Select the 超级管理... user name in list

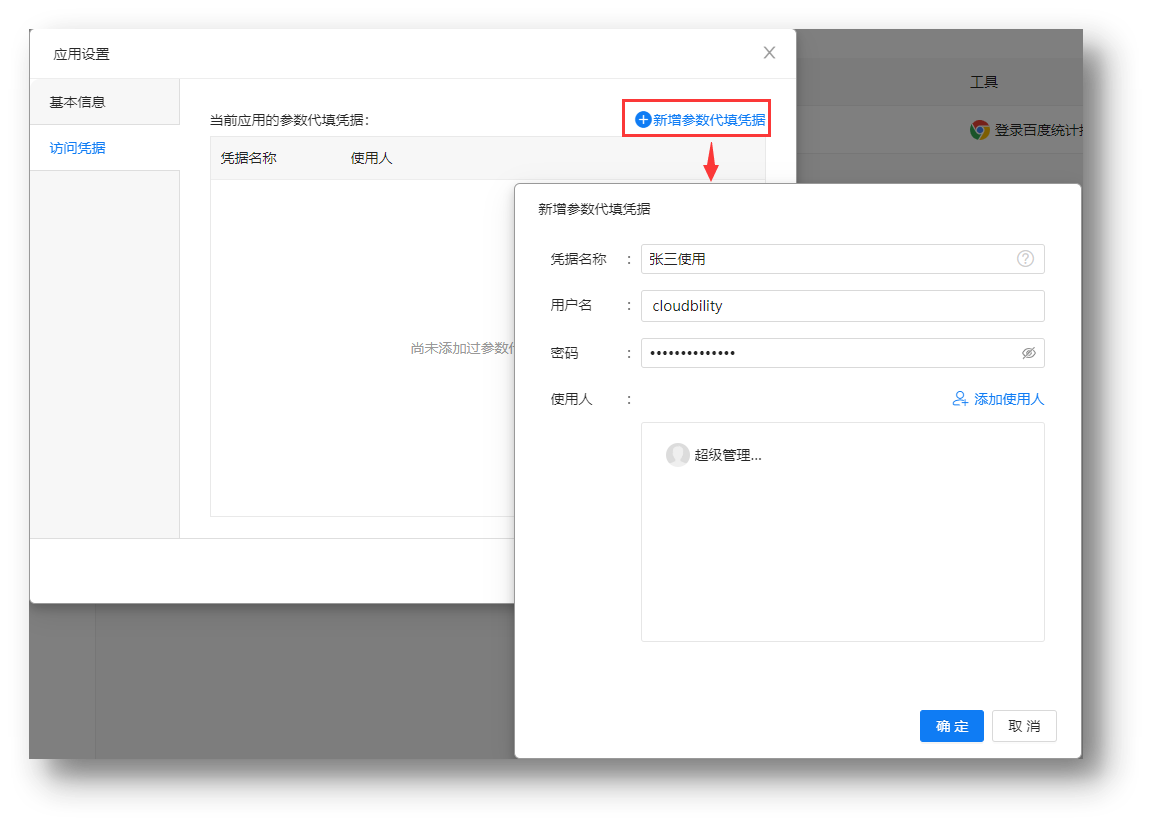(x=728, y=455)
